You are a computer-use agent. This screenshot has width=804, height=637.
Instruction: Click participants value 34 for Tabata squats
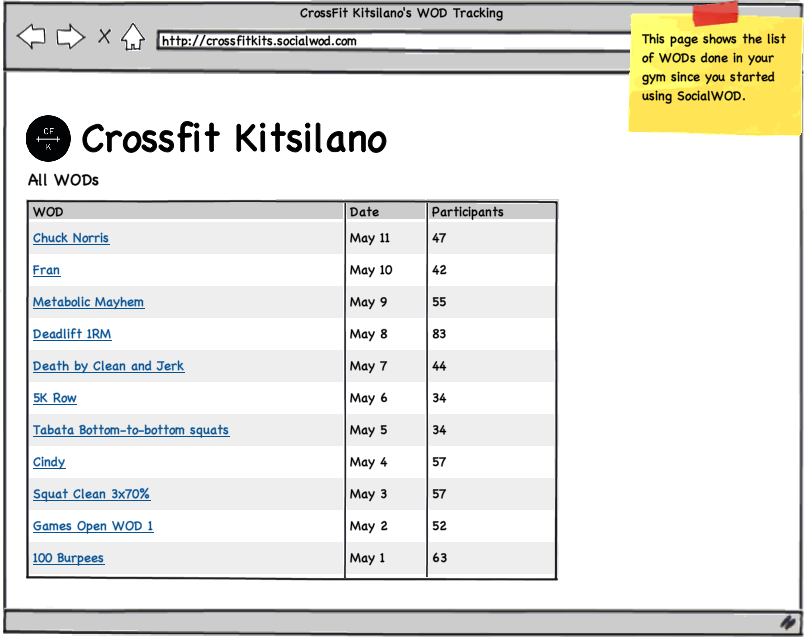click(x=439, y=430)
